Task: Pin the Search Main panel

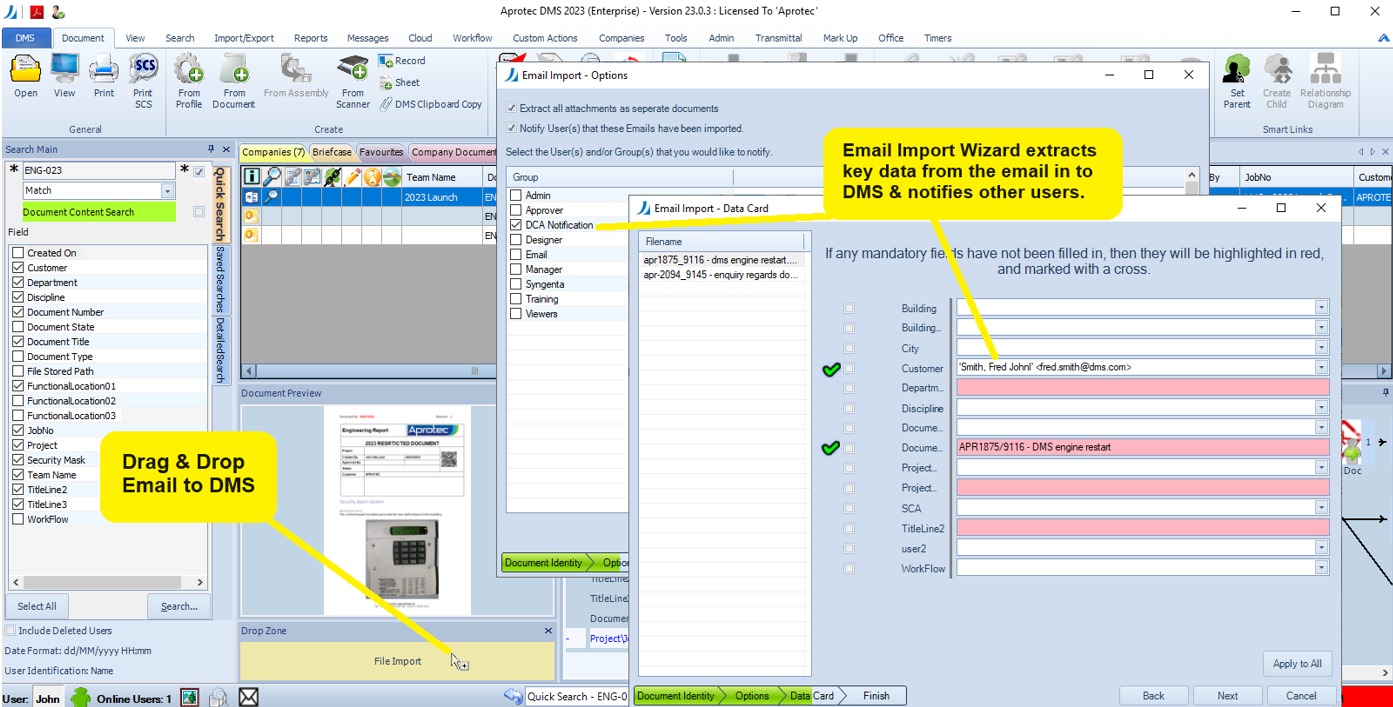Action: 211,149
